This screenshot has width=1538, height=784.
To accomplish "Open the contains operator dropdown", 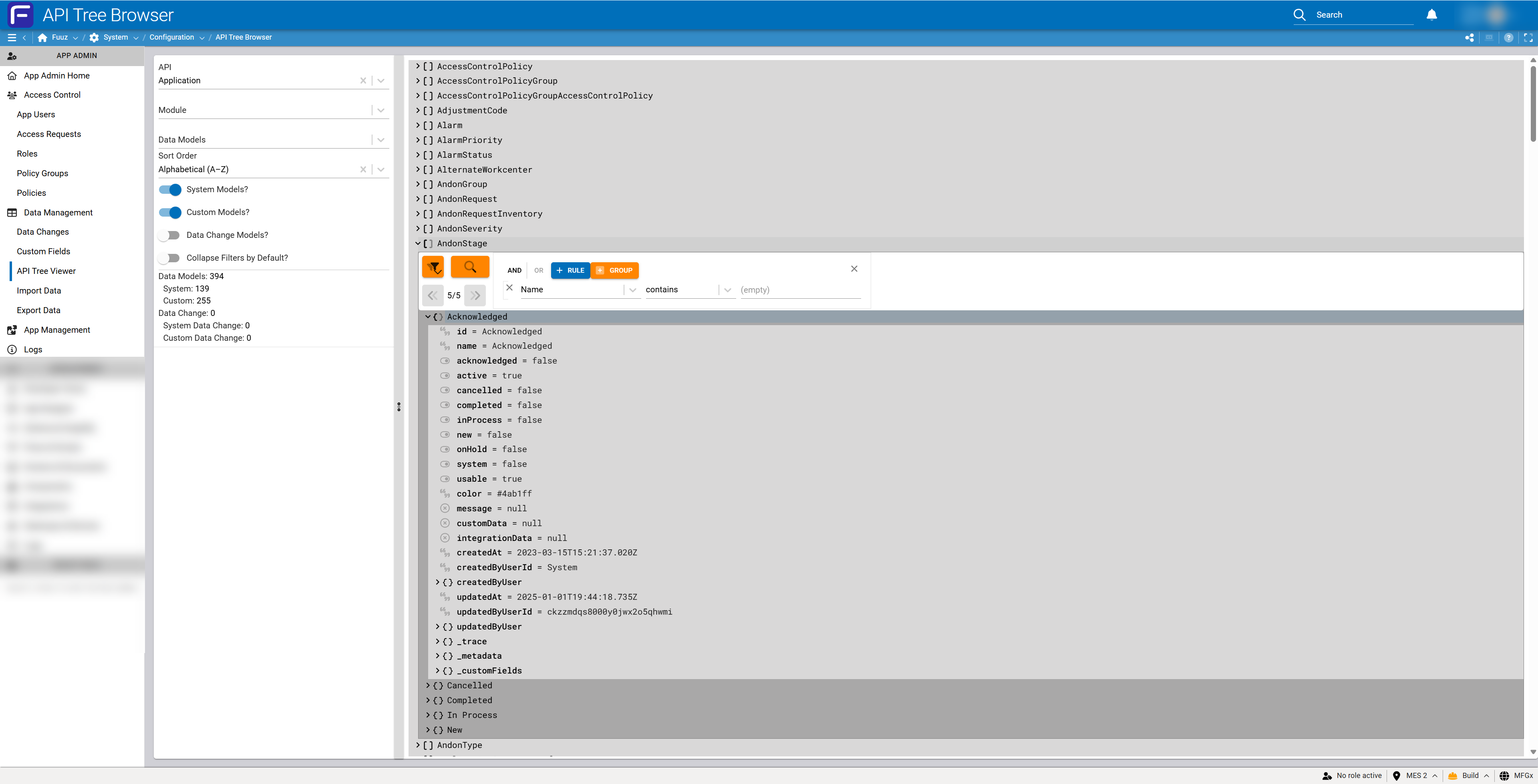I will coord(727,290).
